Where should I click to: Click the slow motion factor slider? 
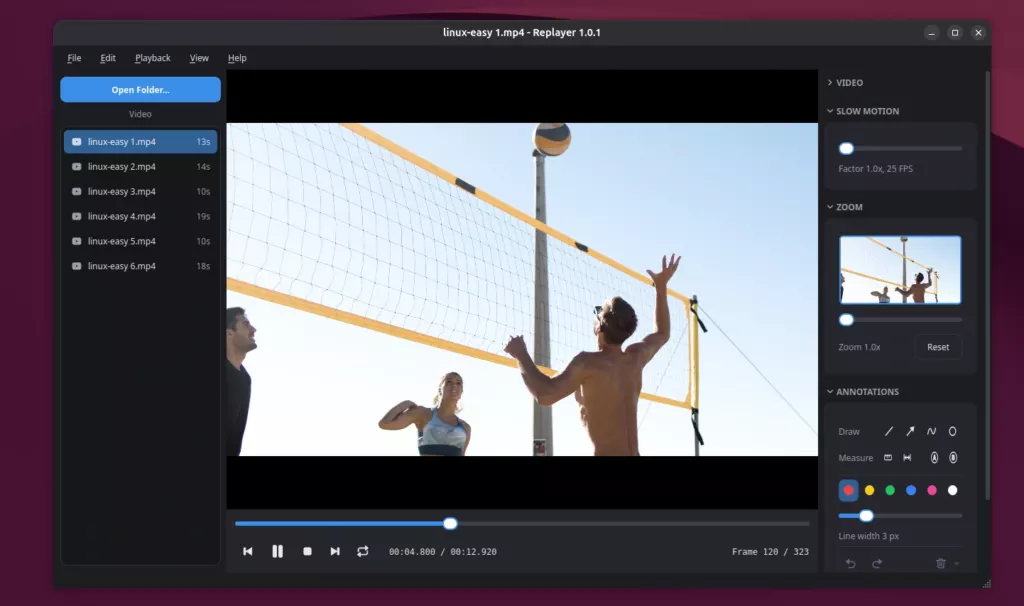coord(901,148)
